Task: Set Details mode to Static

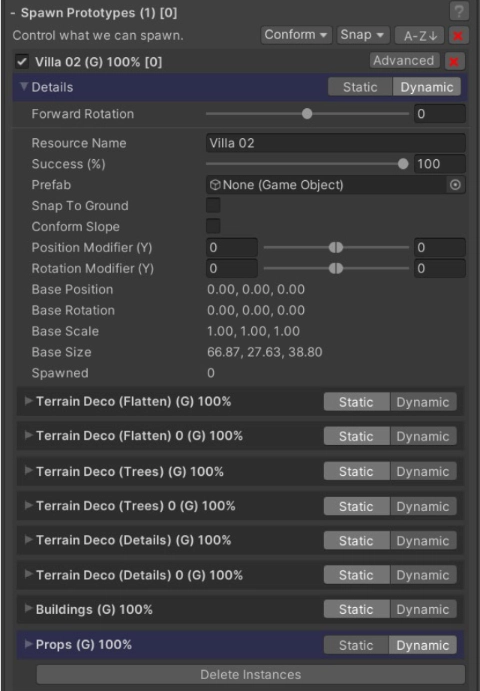Action: tap(360, 87)
